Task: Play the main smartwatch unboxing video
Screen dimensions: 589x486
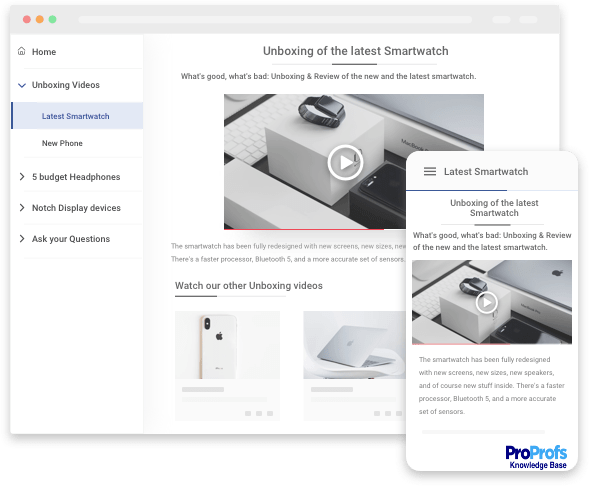Action: click(x=345, y=162)
